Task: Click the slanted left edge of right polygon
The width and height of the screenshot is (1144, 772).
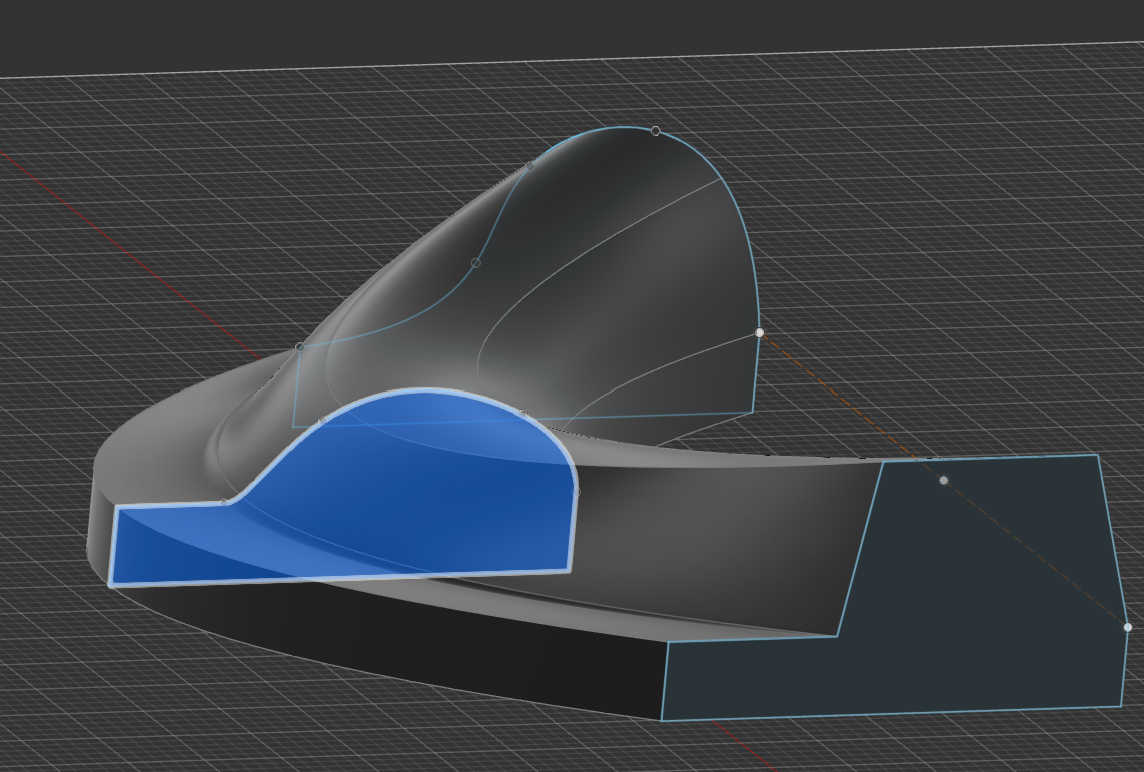Action: point(860,550)
